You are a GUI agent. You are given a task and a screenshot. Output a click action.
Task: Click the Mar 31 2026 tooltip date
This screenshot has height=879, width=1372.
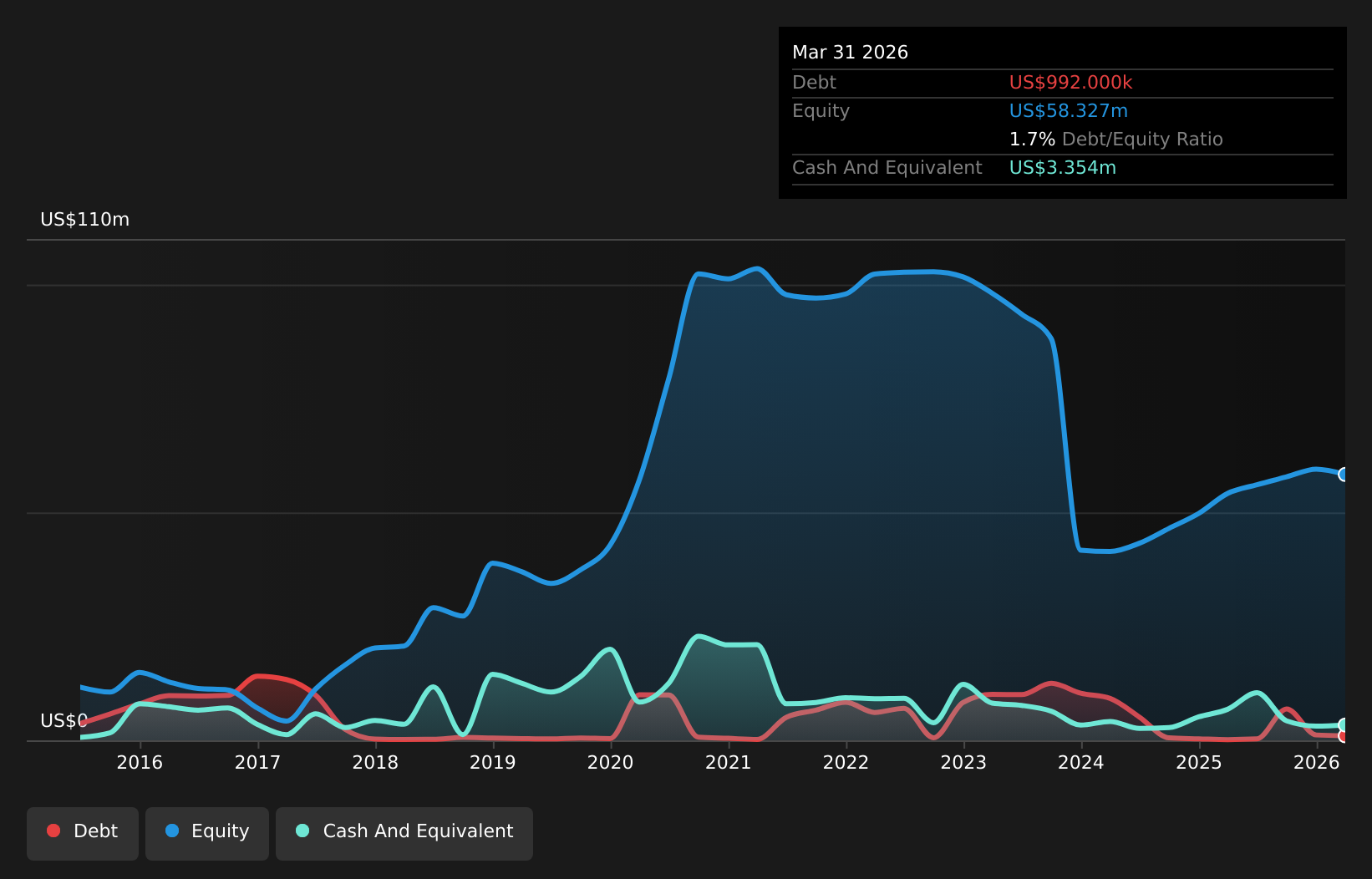point(850,53)
